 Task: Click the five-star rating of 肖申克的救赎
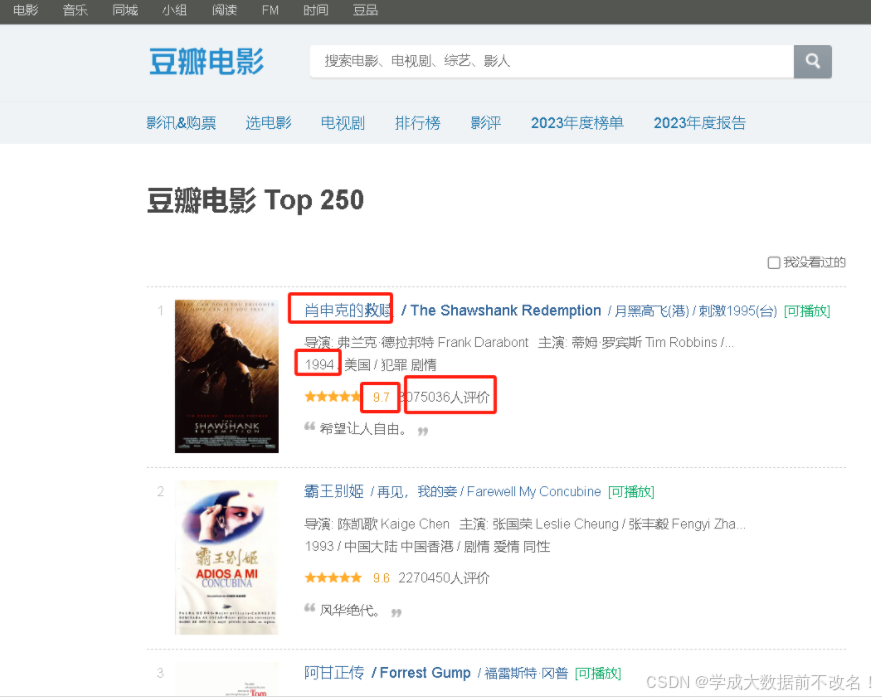click(x=332, y=397)
